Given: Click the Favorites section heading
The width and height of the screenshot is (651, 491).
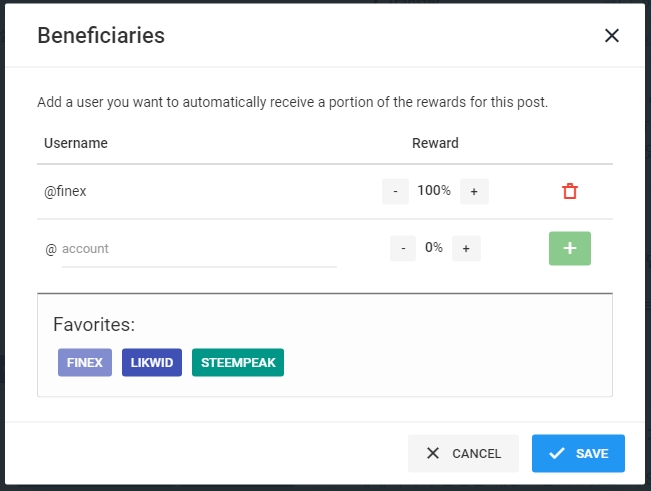Looking at the screenshot, I should click(x=94, y=325).
